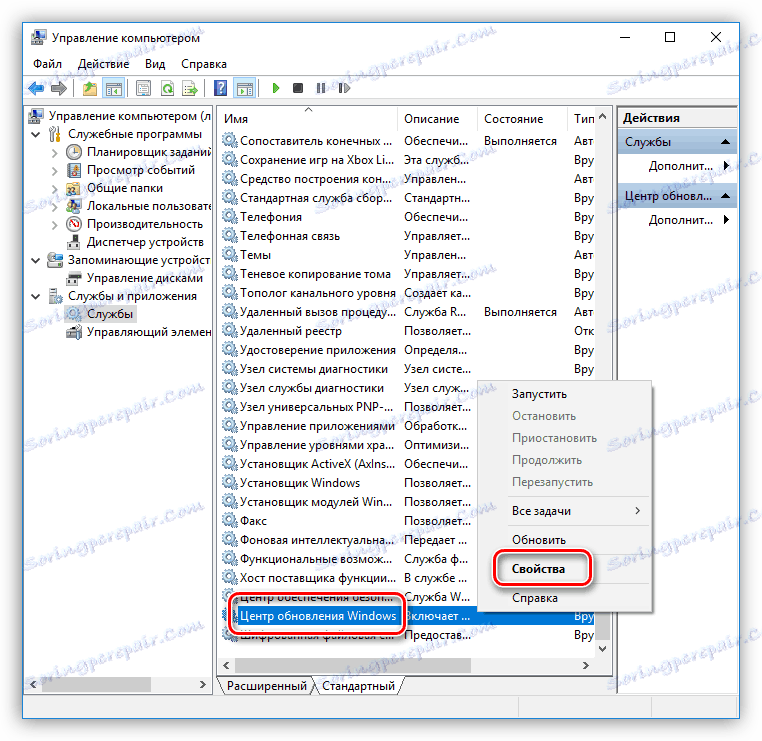Click the services list scroll up arrow
Image resolution: width=762 pixels, height=741 pixels.
[603, 116]
